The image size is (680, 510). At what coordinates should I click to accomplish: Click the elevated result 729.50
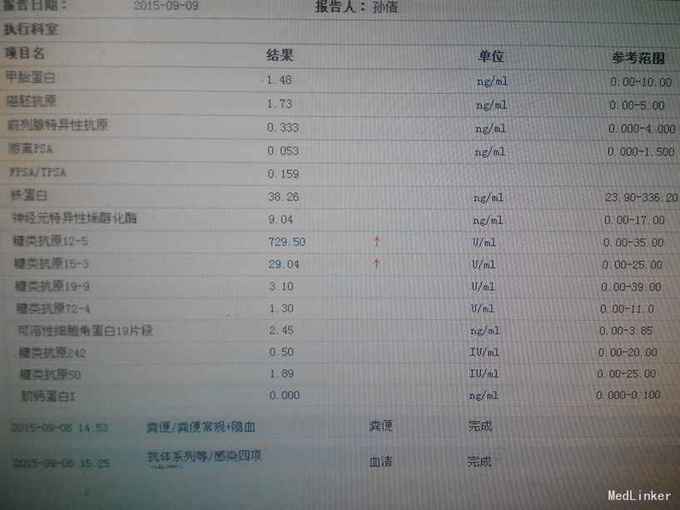[x=287, y=242]
